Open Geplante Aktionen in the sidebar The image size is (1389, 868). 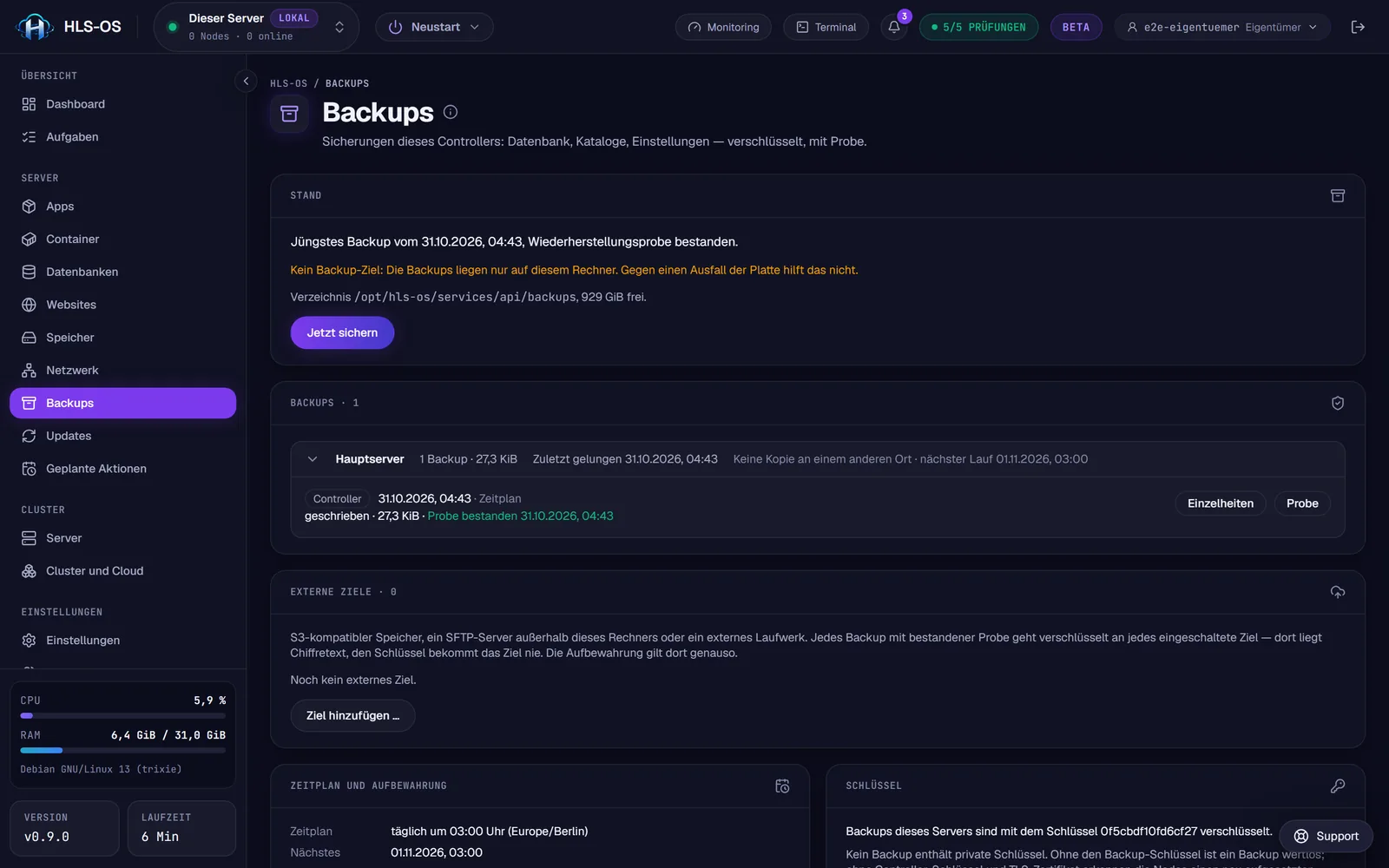tap(122, 469)
